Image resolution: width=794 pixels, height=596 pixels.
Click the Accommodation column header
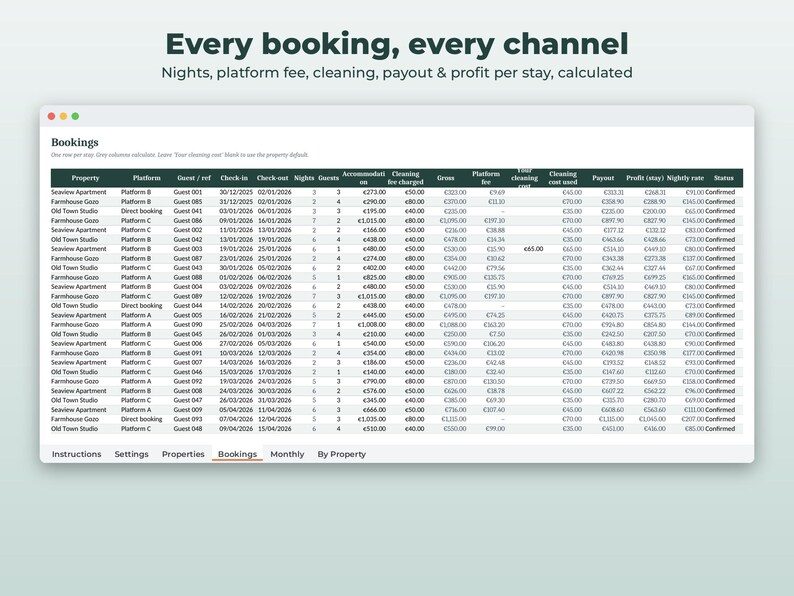click(x=364, y=178)
